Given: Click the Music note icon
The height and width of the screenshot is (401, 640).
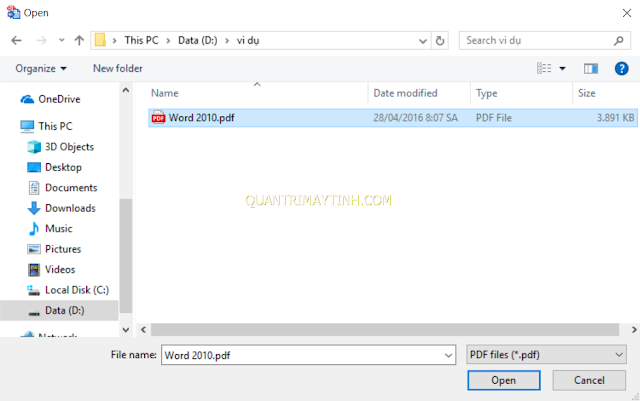Looking at the screenshot, I should pos(34,228).
